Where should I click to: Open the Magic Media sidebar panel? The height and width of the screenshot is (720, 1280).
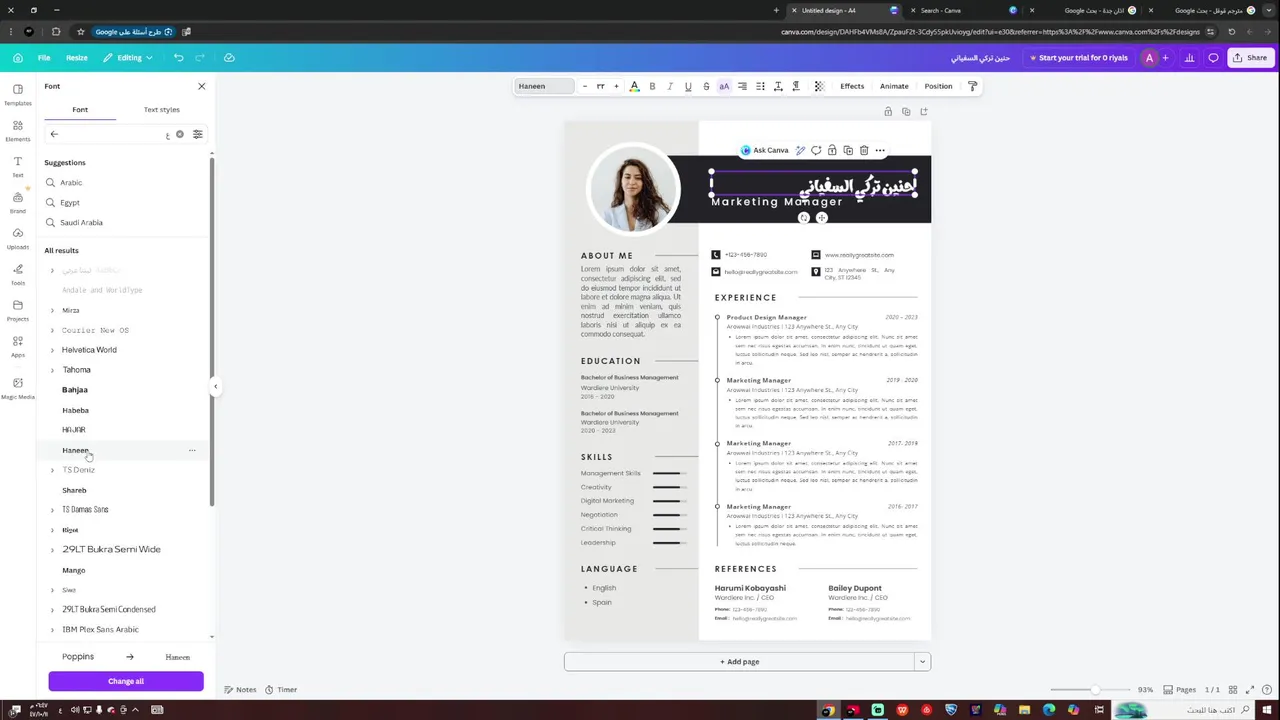(18, 388)
